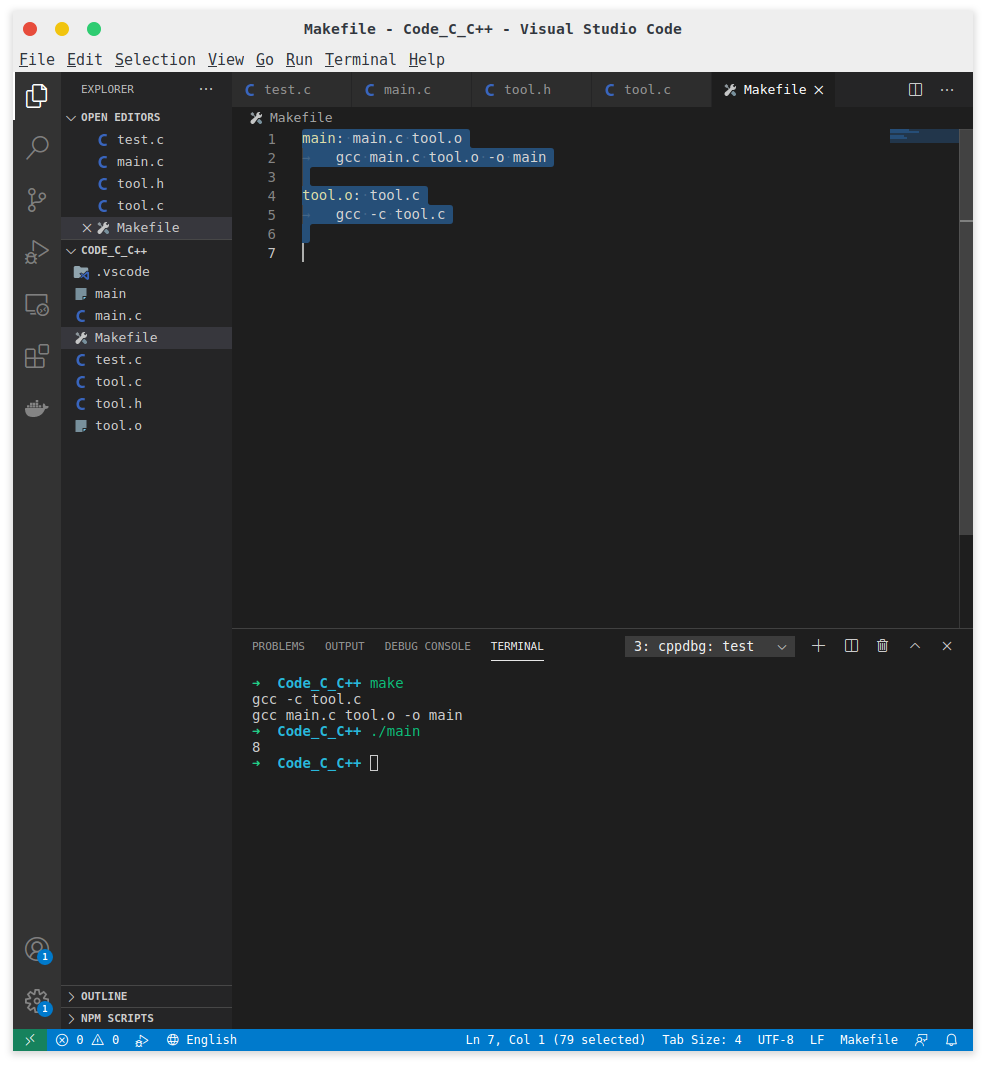Open the Go menu
This screenshot has height=1066, width=986.
pos(265,60)
